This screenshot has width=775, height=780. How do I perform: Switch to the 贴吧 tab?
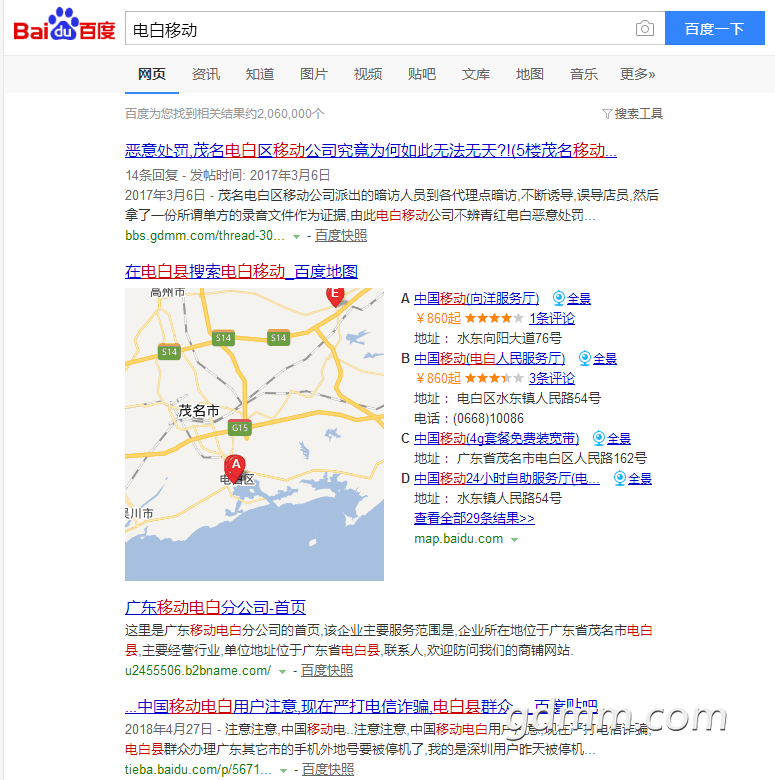(422, 75)
